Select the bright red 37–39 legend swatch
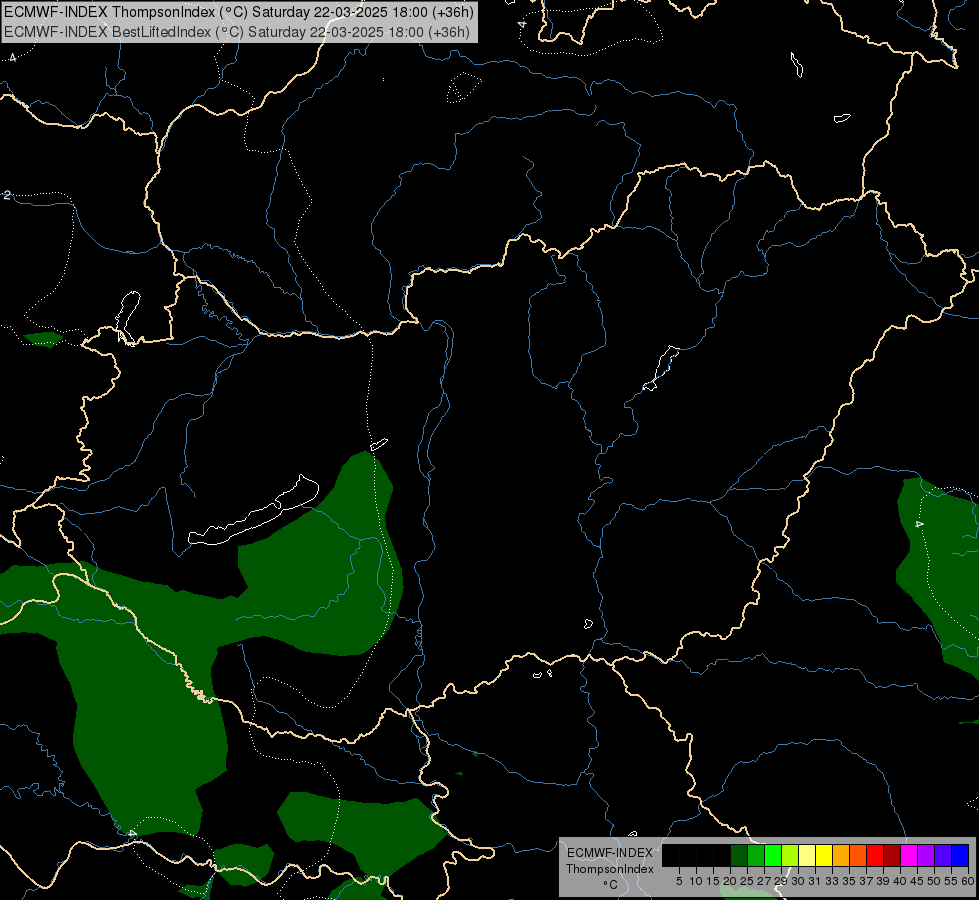979x900 pixels. tap(875, 855)
